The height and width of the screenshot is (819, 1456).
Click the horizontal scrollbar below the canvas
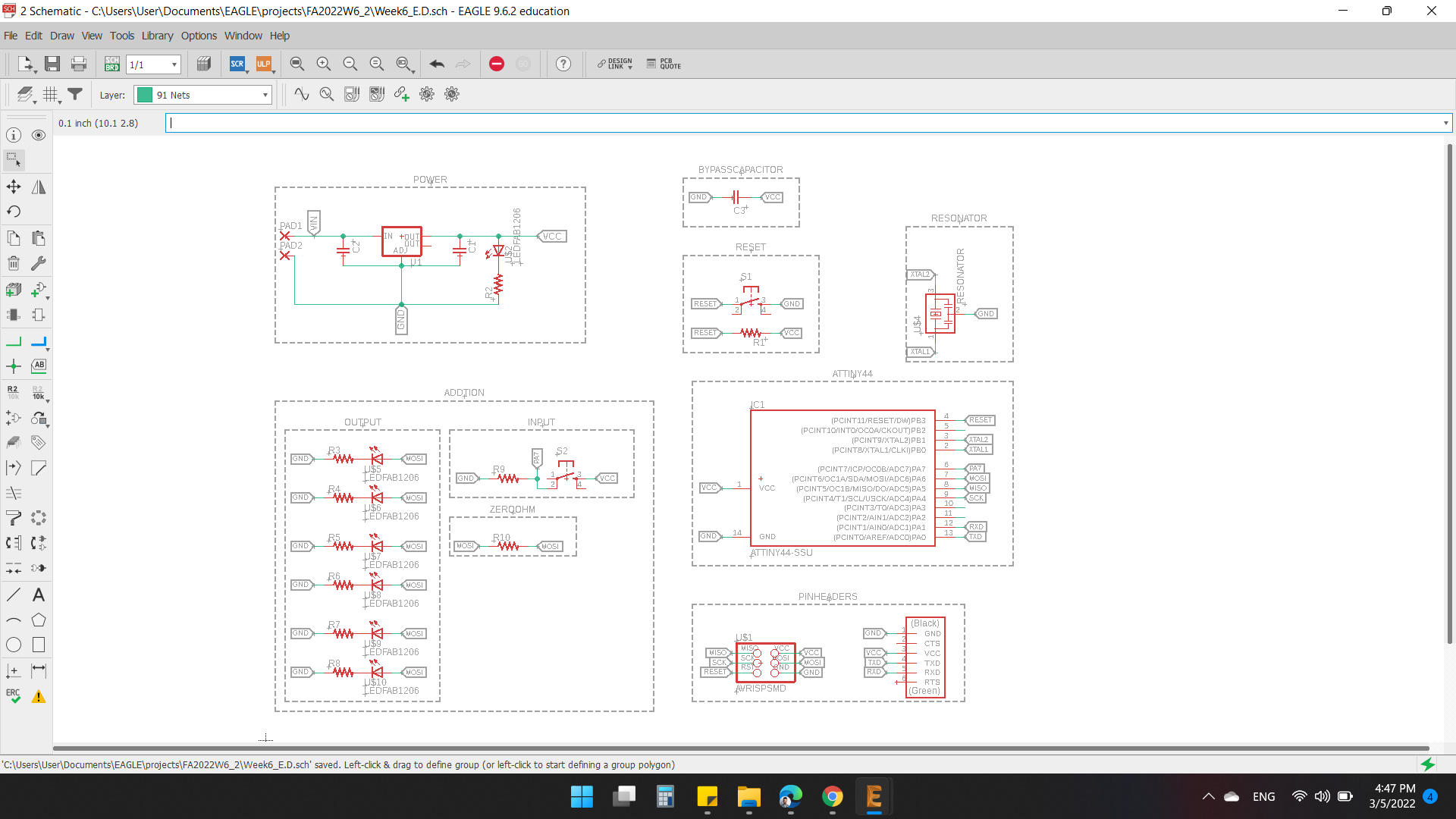(741, 748)
